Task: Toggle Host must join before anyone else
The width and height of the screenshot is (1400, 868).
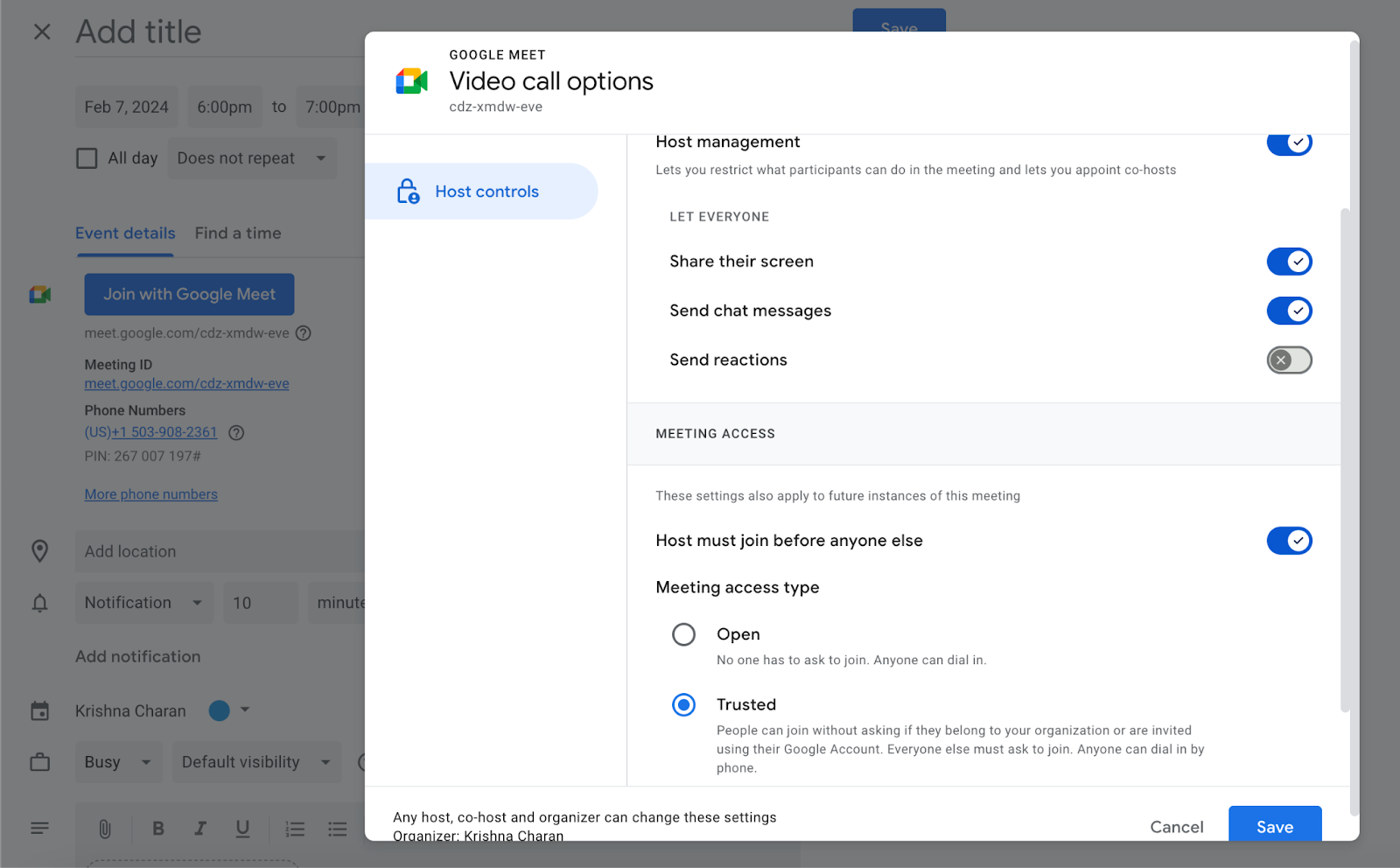Action: coord(1289,541)
